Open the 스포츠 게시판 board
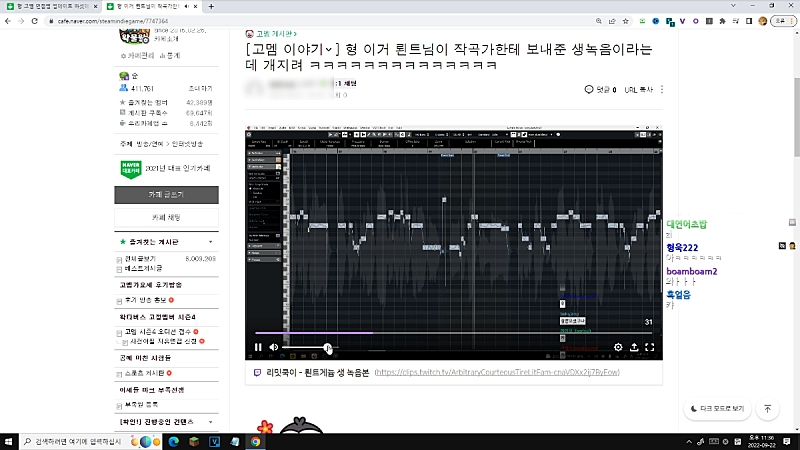800x450 pixels. [x=144, y=373]
